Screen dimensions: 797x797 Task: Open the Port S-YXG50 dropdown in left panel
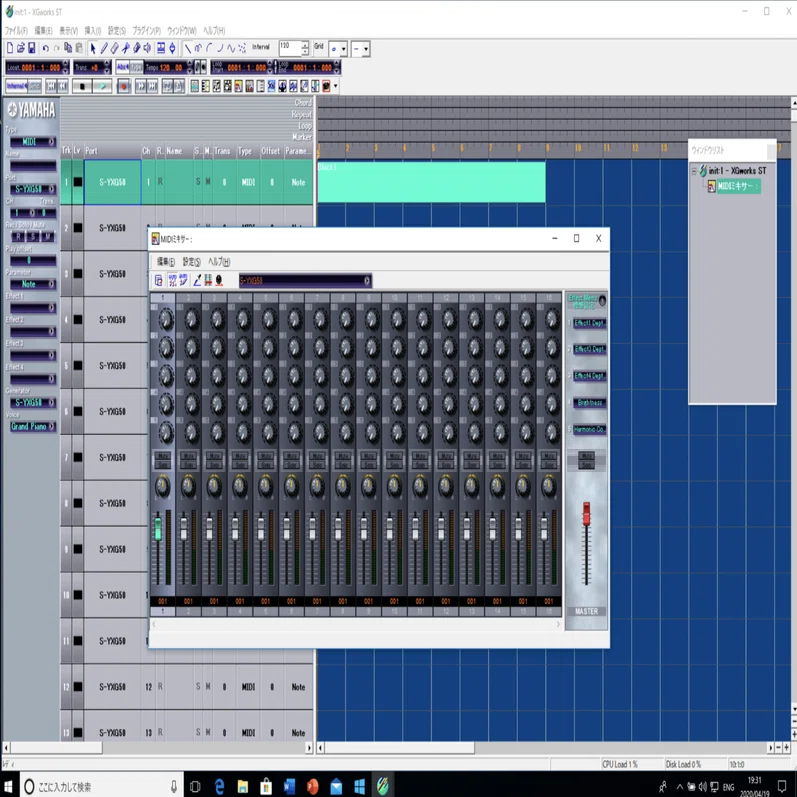pos(33,189)
